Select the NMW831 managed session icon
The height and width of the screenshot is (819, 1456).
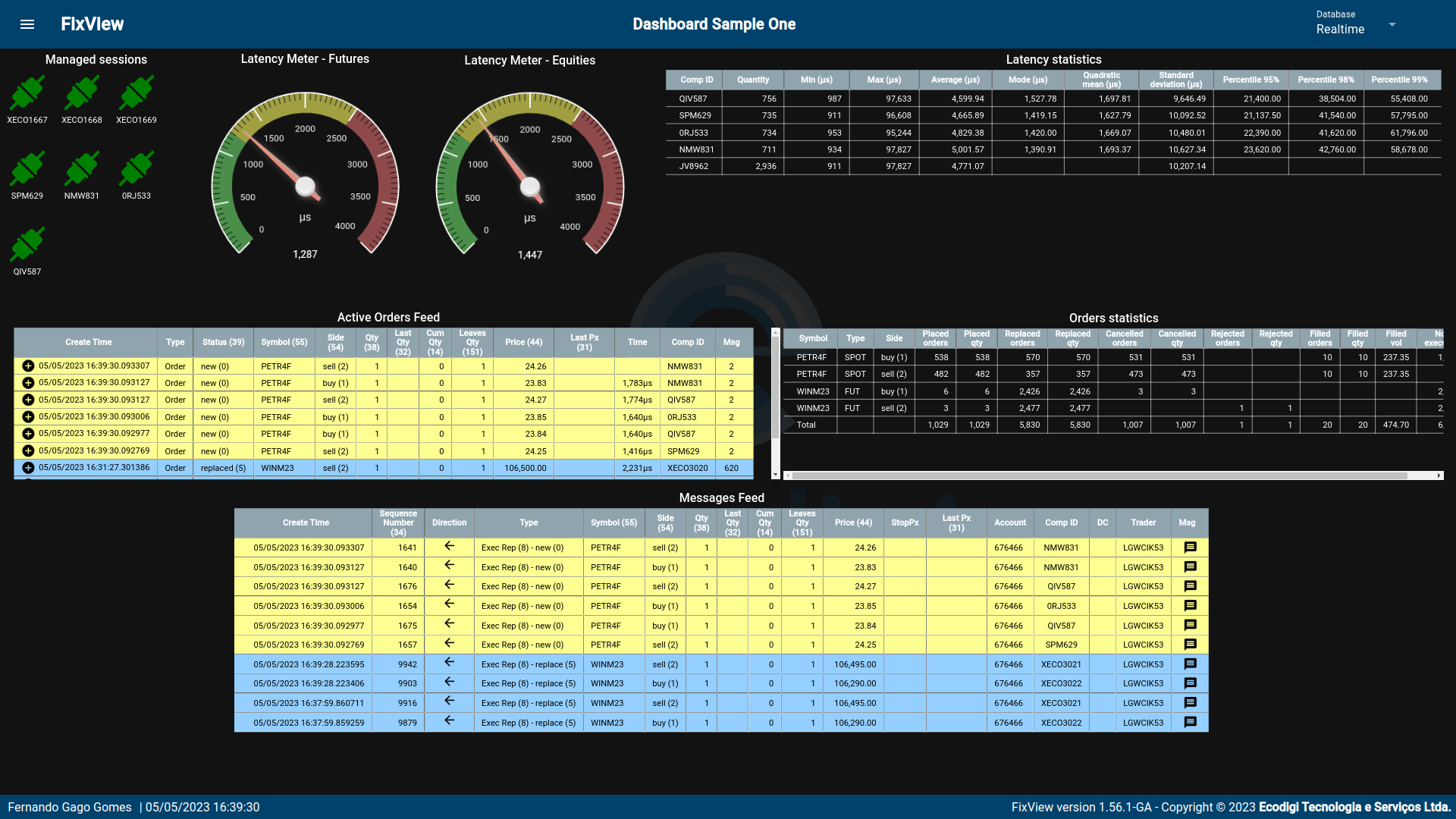(x=82, y=169)
